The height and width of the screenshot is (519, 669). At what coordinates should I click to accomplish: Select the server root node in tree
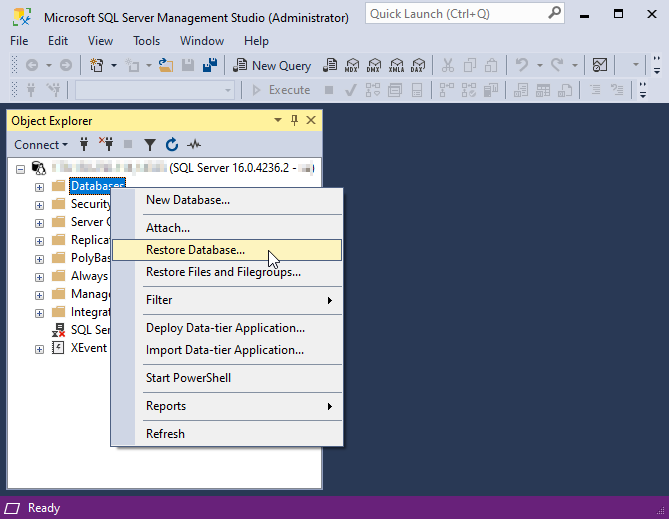pos(183,168)
